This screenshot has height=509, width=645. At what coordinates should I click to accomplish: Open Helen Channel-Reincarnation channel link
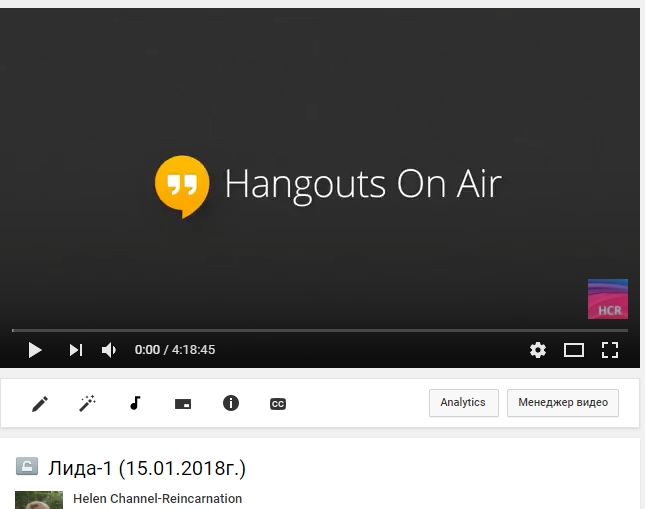(157, 499)
